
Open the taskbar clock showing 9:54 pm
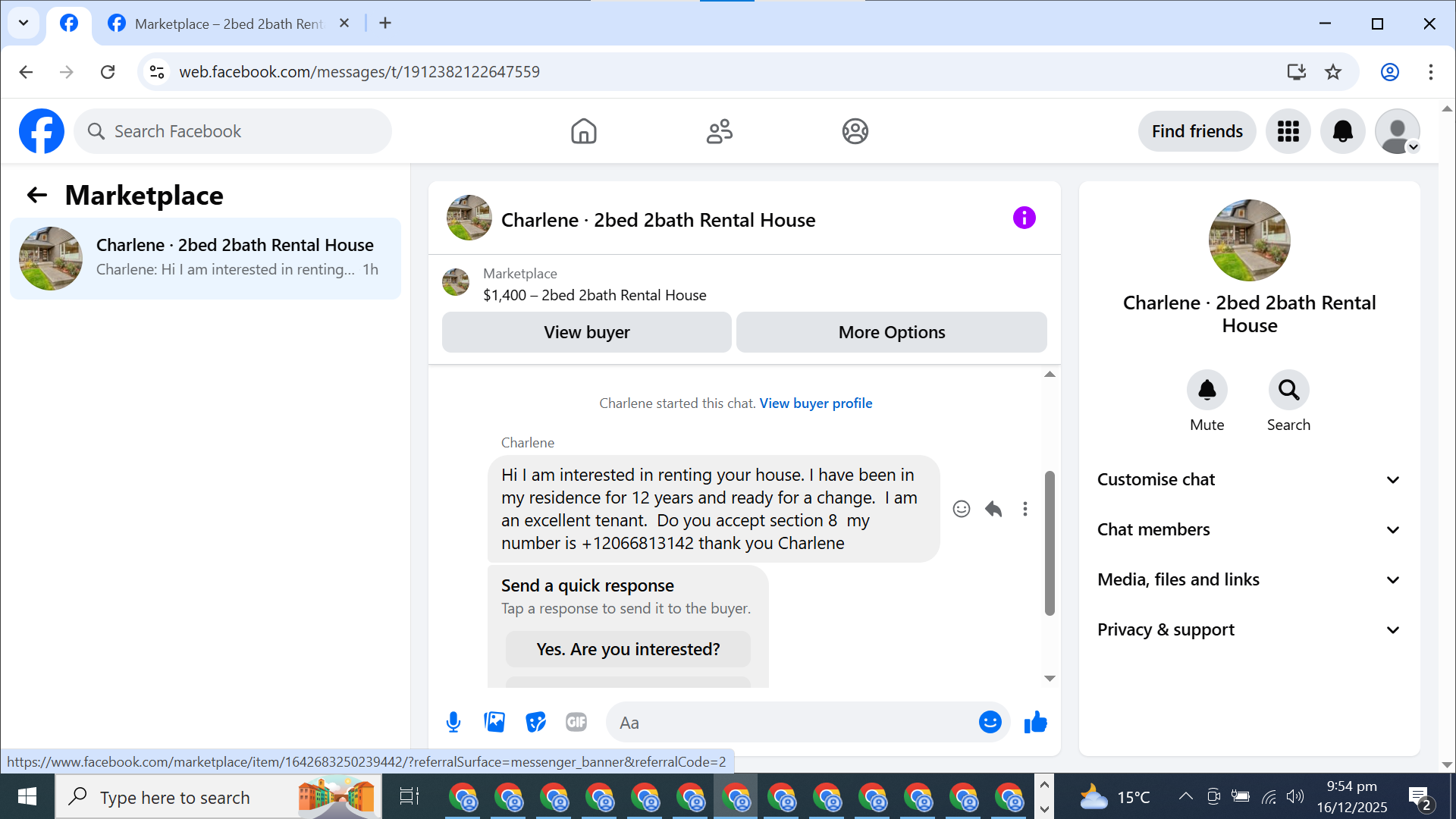click(x=1351, y=796)
